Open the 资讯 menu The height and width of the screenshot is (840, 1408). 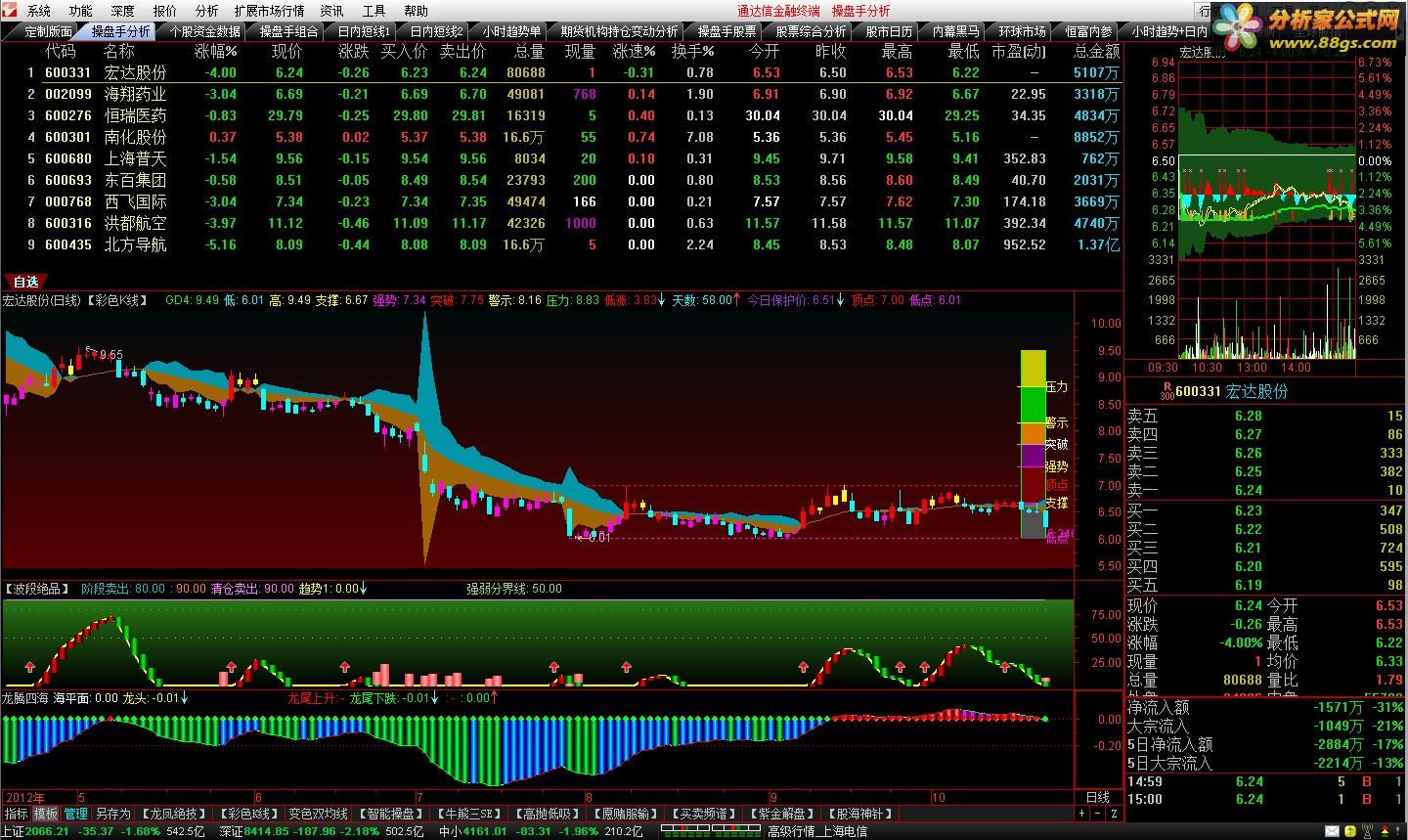331,11
